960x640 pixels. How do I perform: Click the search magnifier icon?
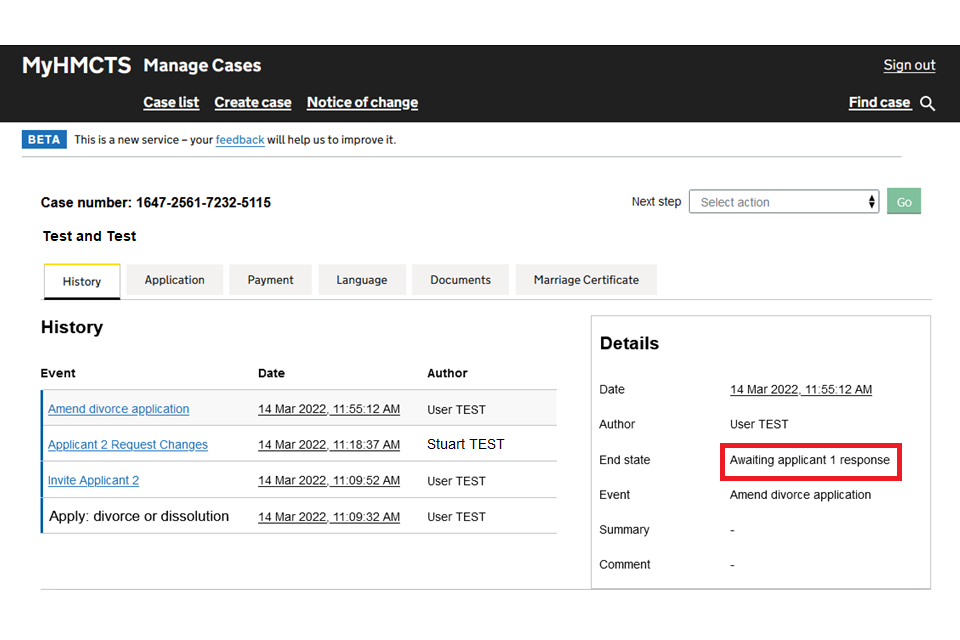coord(927,103)
